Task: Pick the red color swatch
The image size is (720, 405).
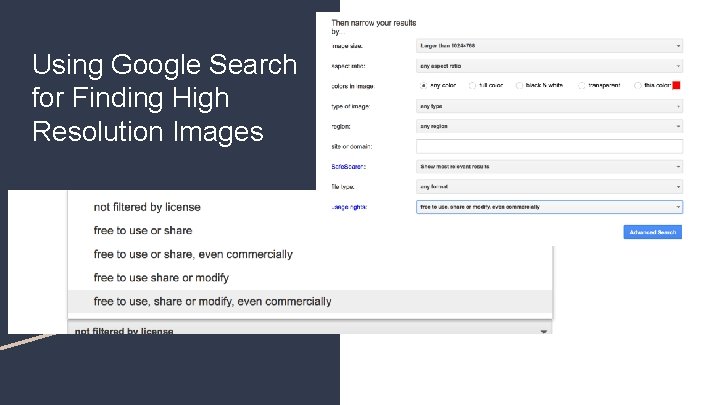Action: pyautogui.click(x=676, y=85)
